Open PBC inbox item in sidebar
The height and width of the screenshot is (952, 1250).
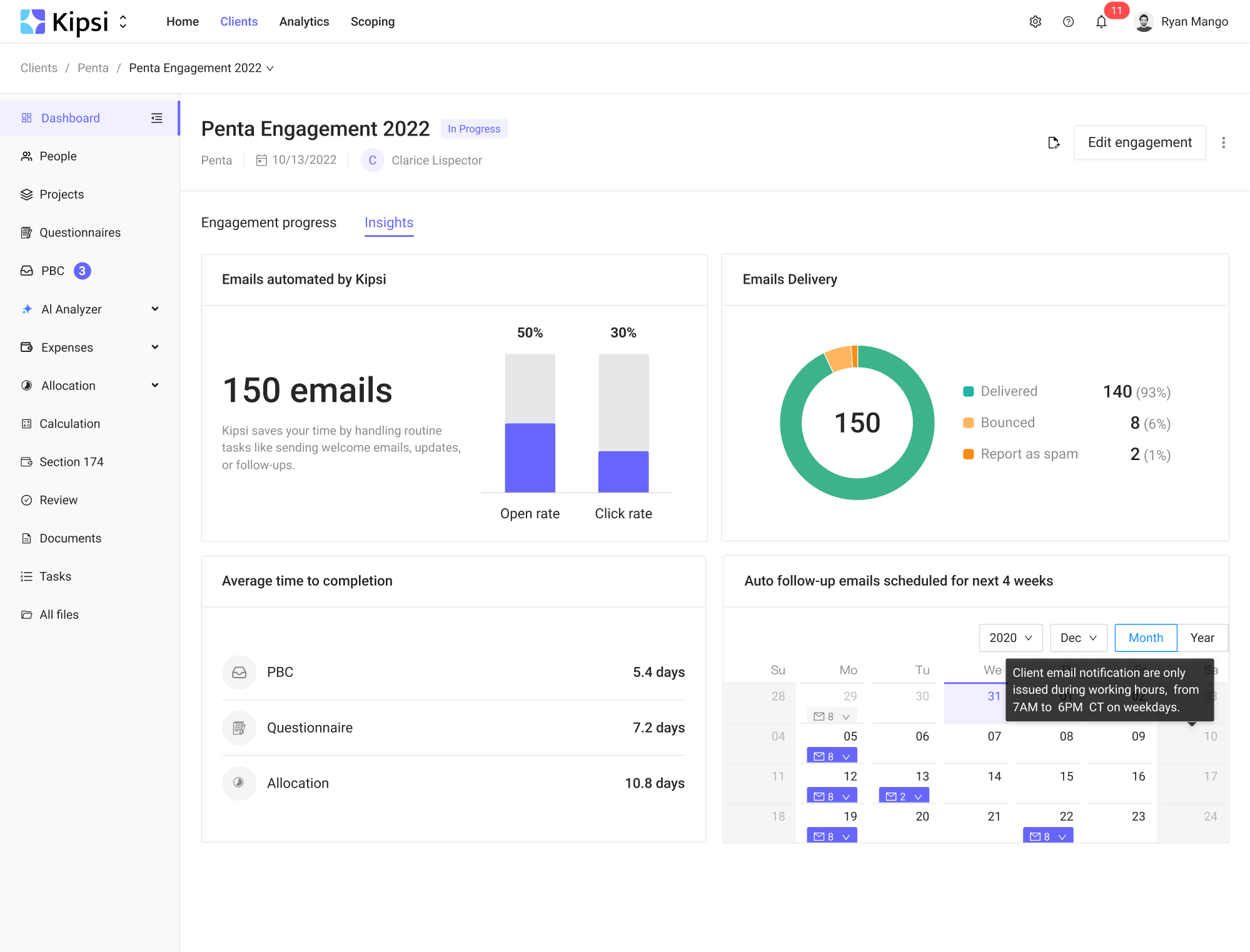click(53, 271)
